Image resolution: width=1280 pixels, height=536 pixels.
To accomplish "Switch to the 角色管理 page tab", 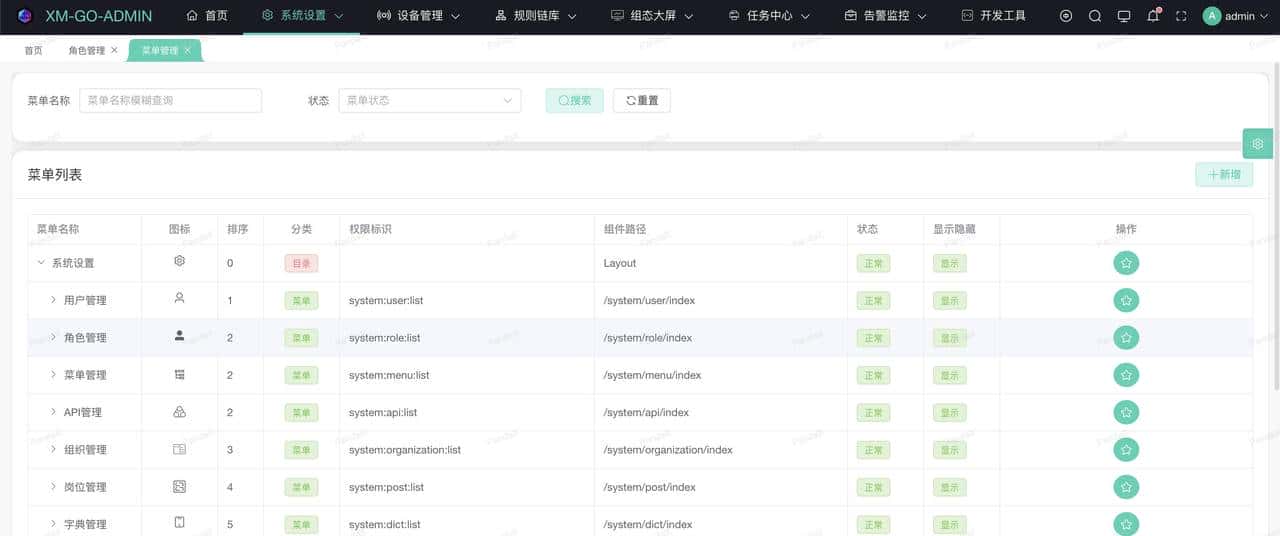I will (93, 50).
